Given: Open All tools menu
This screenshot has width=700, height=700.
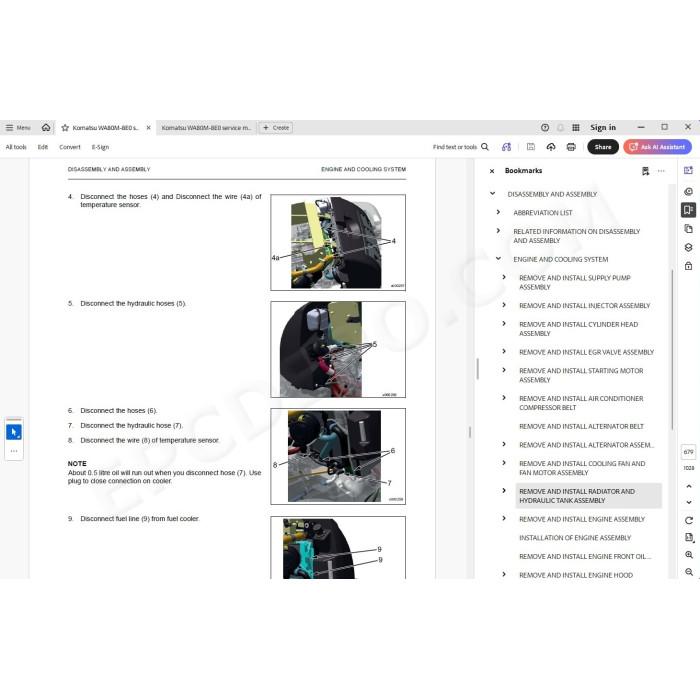Looking at the screenshot, I should 16,147.
